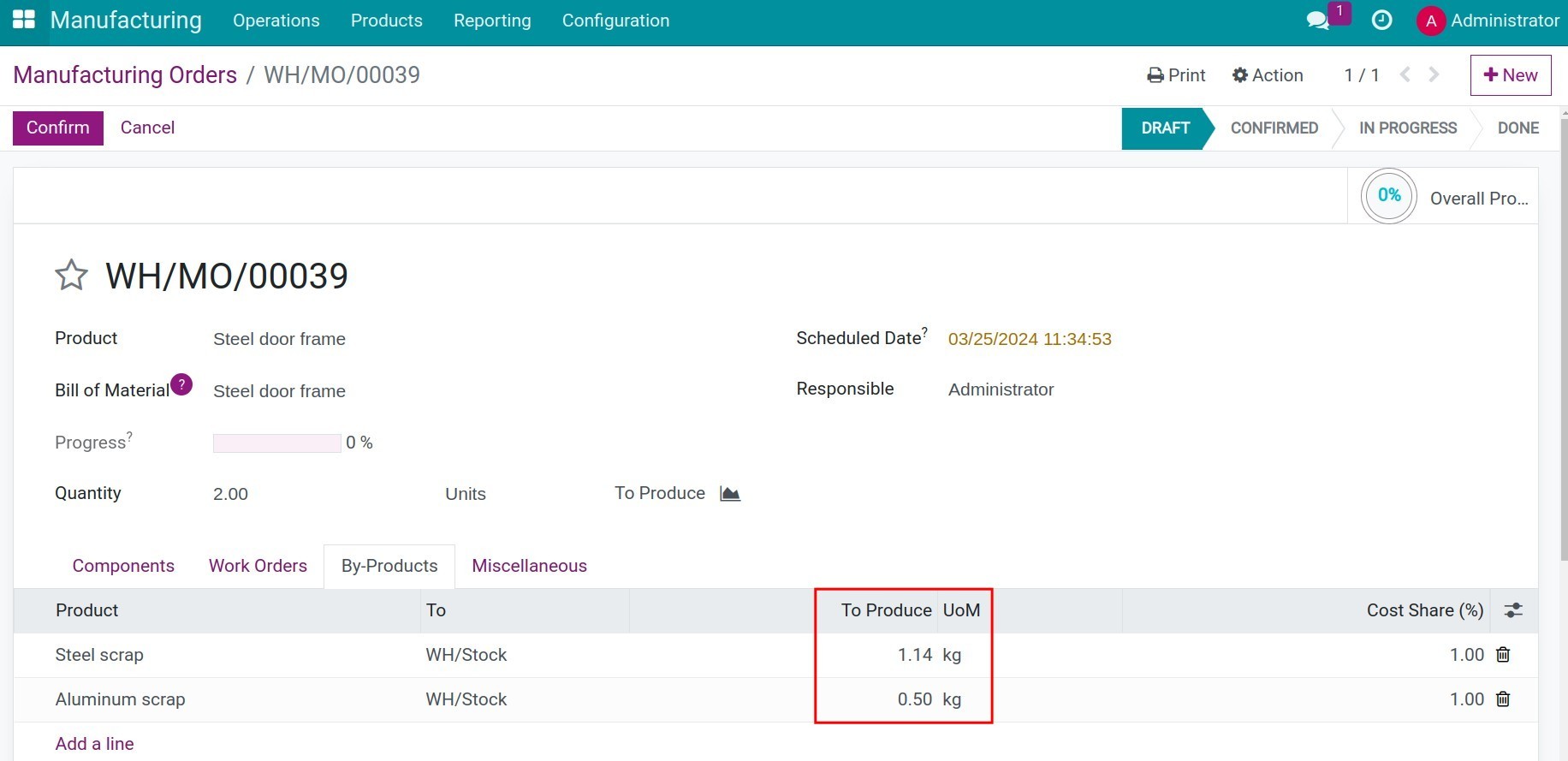Click the Manufacturing app title
Screen dimensions: 1568x761
(126, 20)
